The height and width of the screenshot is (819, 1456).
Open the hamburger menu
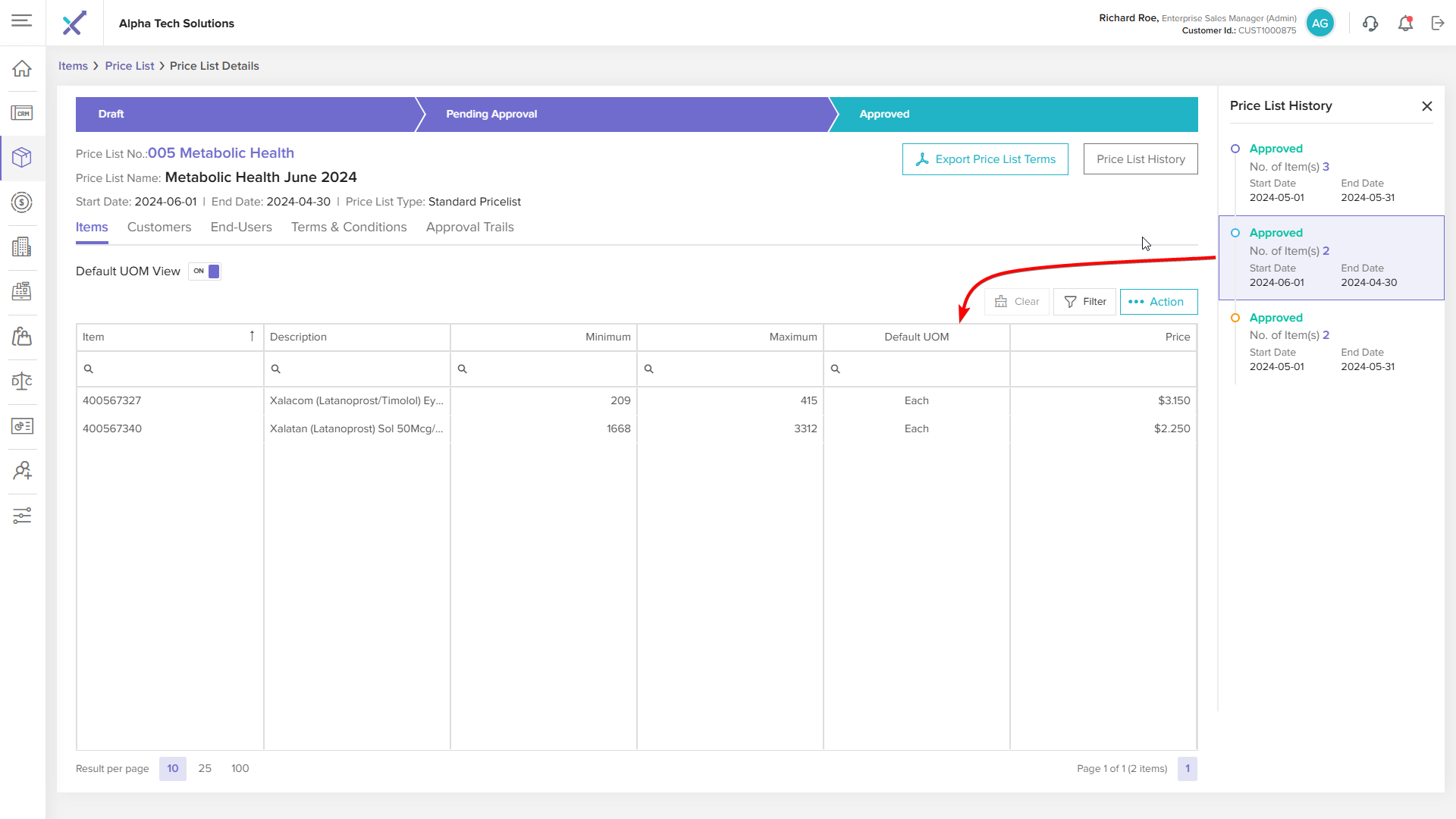(x=22, y=20)
